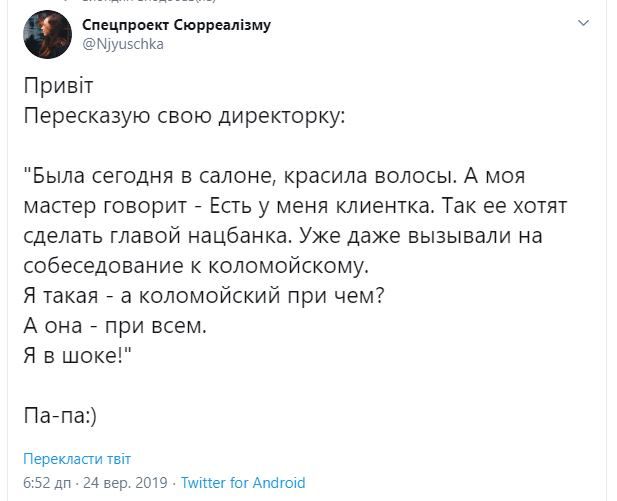Click the word Привіт in the tweet
617x501 pixels.
(58, 86)
